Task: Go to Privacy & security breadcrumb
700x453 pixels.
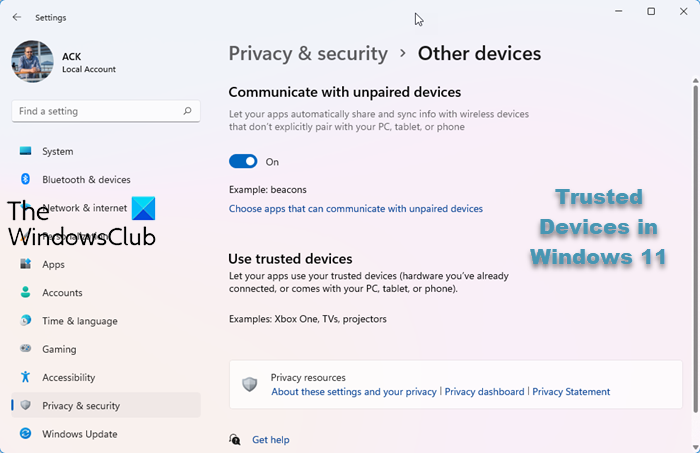Action: pyautogui.click(x=308, y=54)
